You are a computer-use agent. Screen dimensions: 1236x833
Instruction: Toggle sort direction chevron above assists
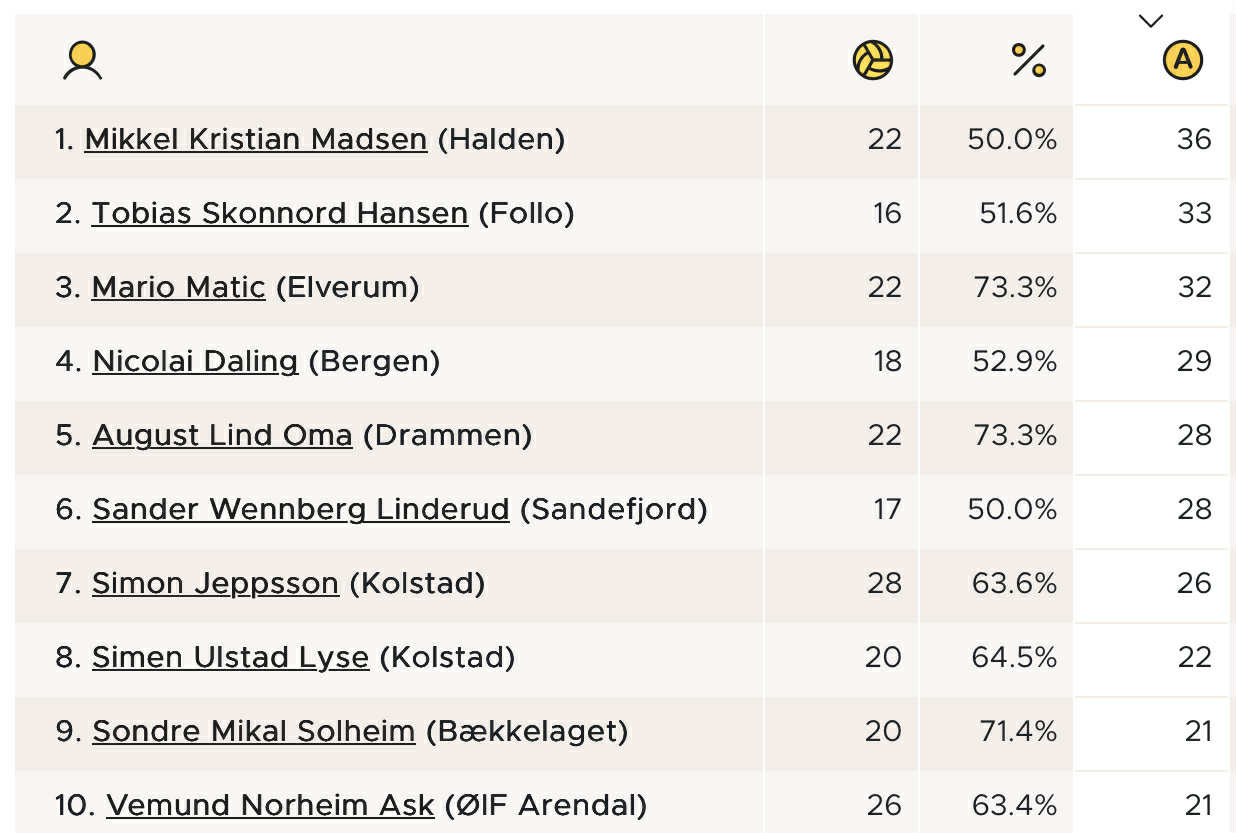[1151, 21]
